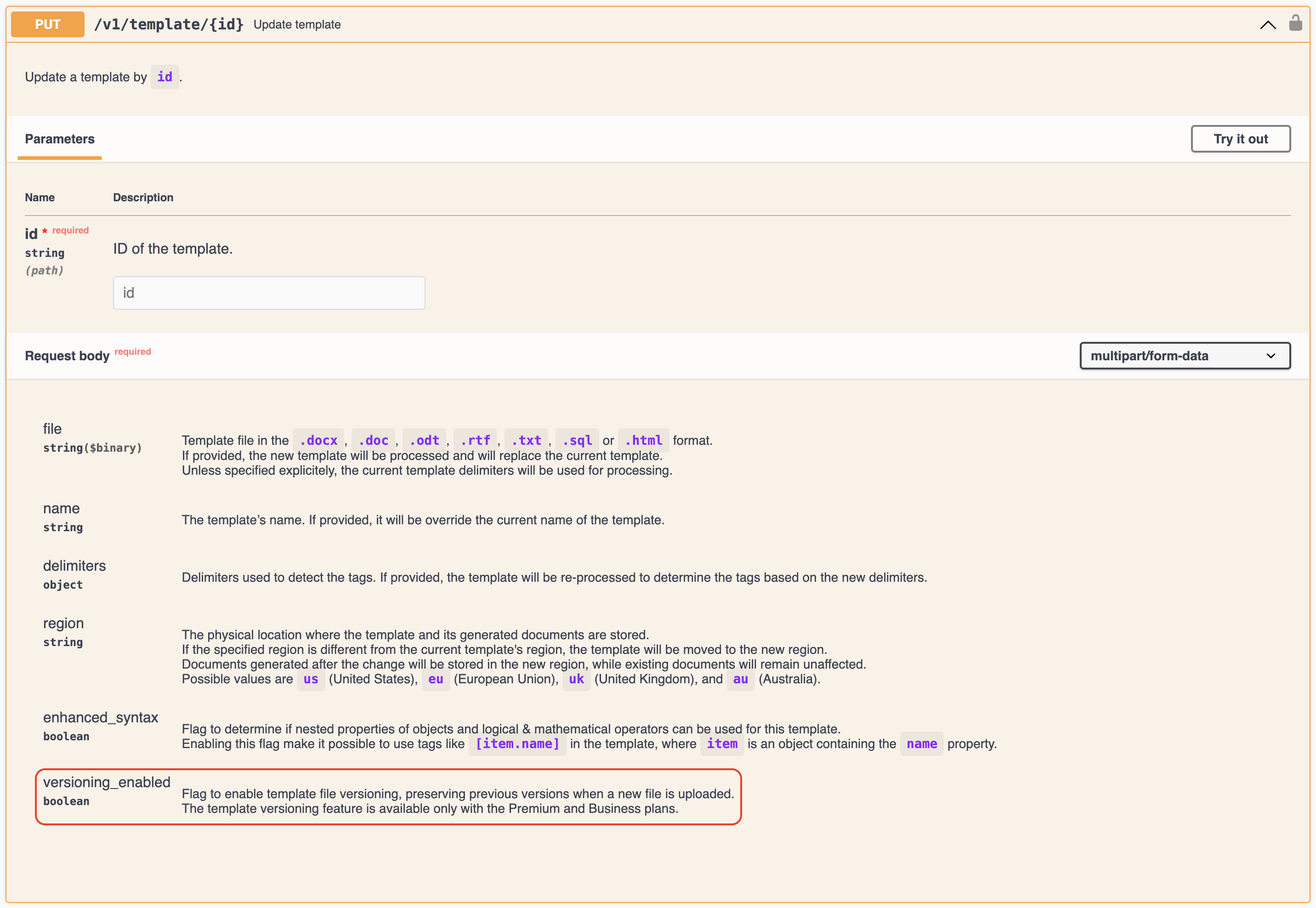This screenshot has height=908, width=1316.
Task: Open the multipart/form-data content type dropdown
Action: pos(1185,356)
